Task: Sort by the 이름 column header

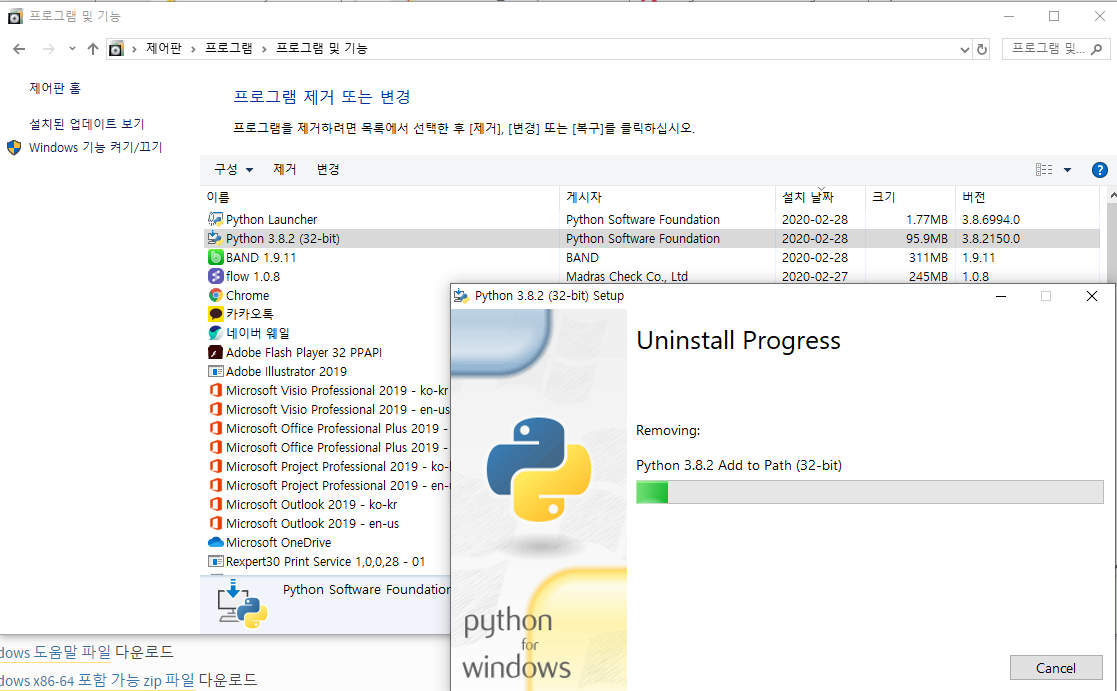Action: (x=381, y=197)
